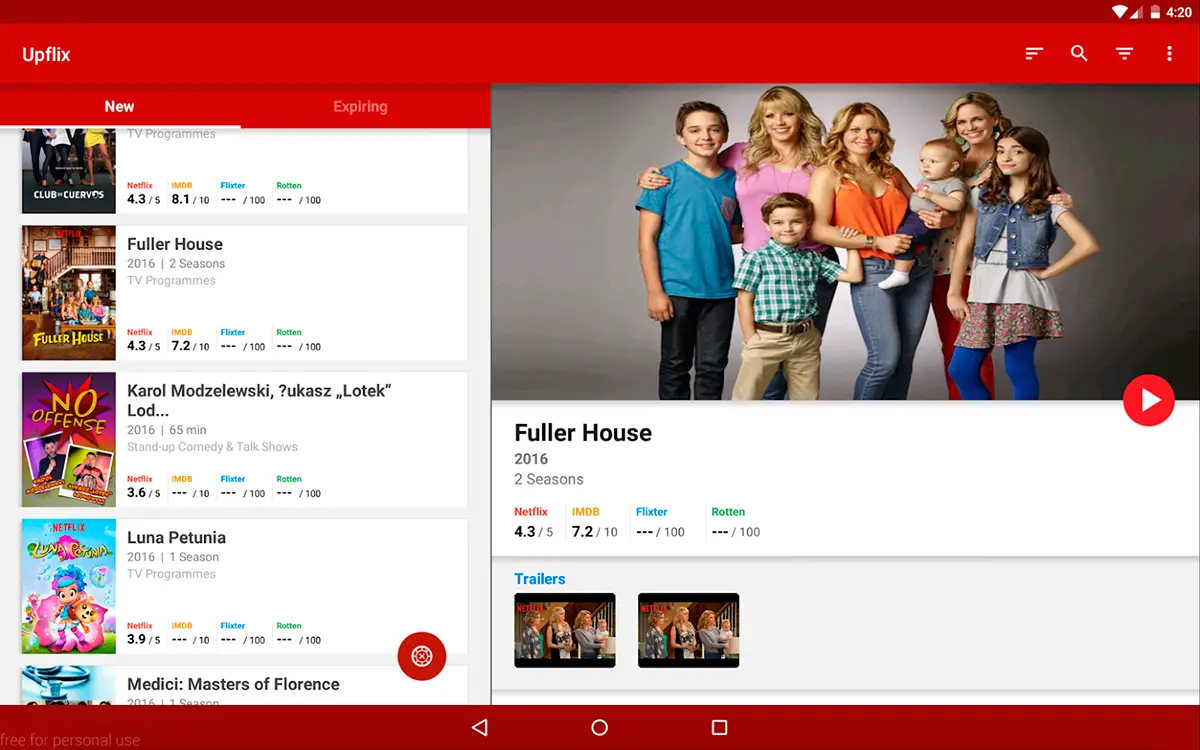Image resolution: width=1200 pixels, height=750 pixels.
Task: Tap '2 Seasons' text in detail panel
Action: click(x=549, y=479)
